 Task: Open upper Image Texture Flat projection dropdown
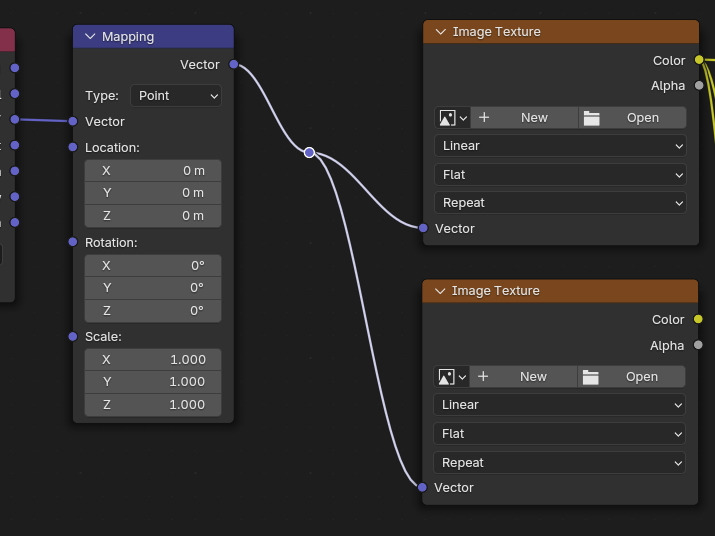point(560,175)
